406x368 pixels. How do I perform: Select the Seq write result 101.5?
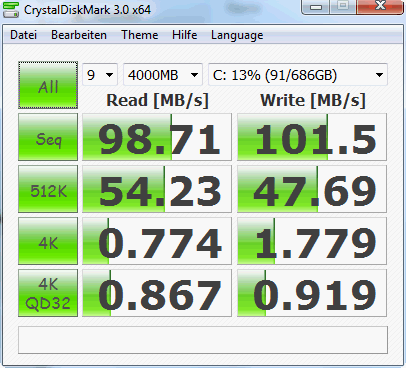click(x=312, y=137)
